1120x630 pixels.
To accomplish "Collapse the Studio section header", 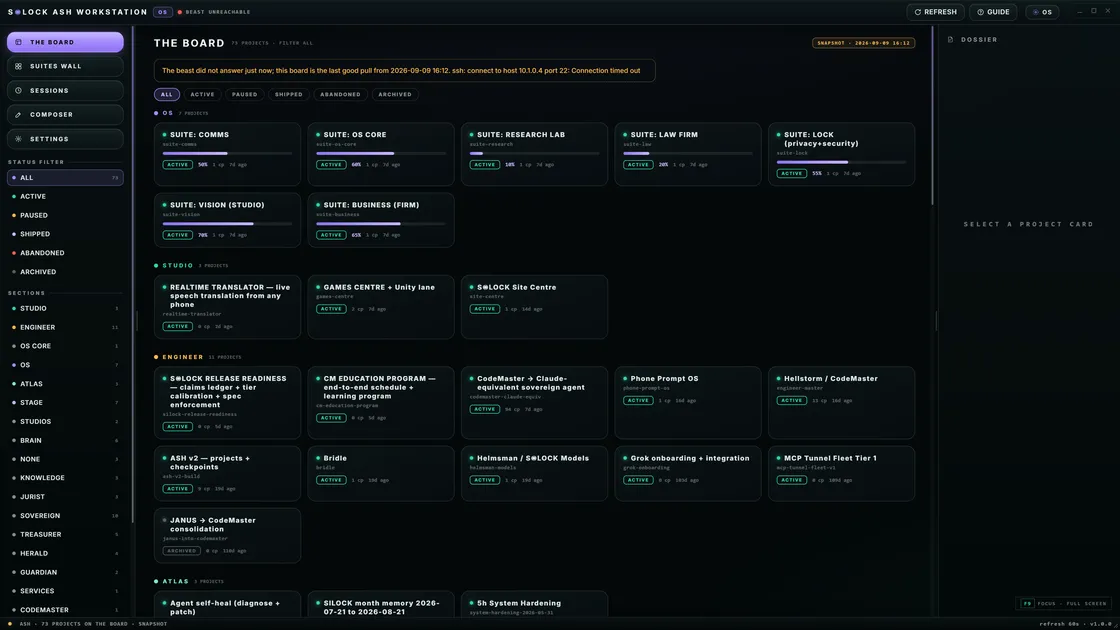I will (x=191, y=266).
